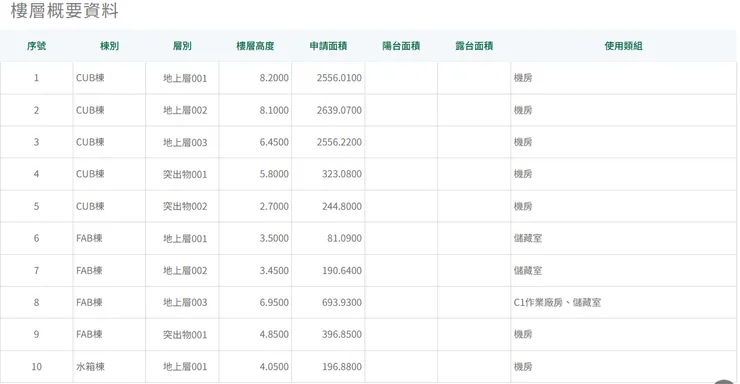Image resolution: width=740 pixels, height=384 pixels.
Task: Click the 使用類組 column header
Action: click(623, 46)
